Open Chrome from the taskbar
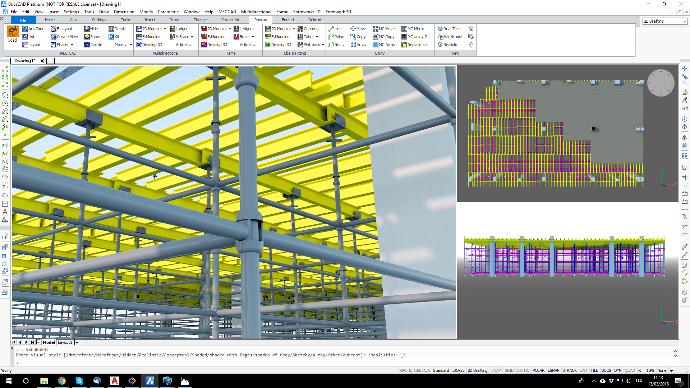 click(x=62, y=381)
